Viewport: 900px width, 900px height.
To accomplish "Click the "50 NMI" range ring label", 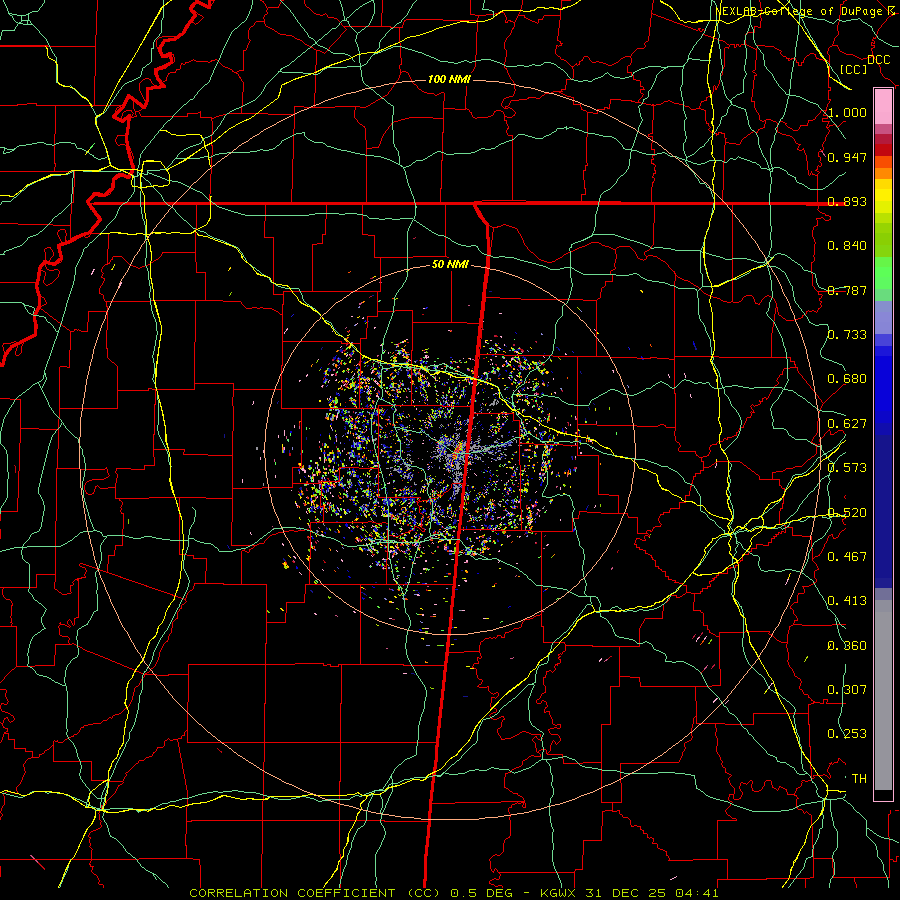I will coord(450,264).
